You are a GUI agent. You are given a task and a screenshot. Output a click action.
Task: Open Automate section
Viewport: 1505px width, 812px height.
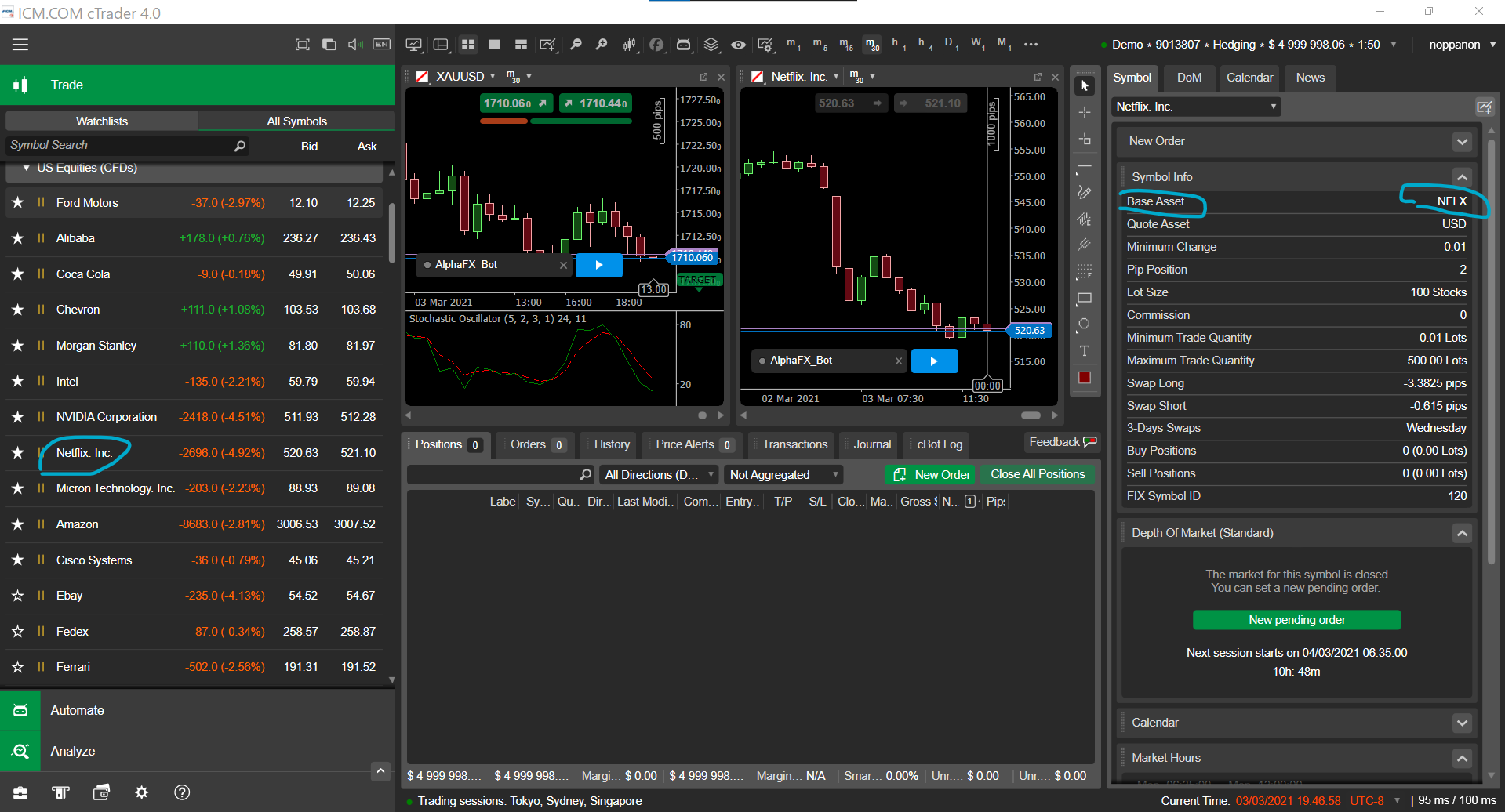tap(198, 710)
